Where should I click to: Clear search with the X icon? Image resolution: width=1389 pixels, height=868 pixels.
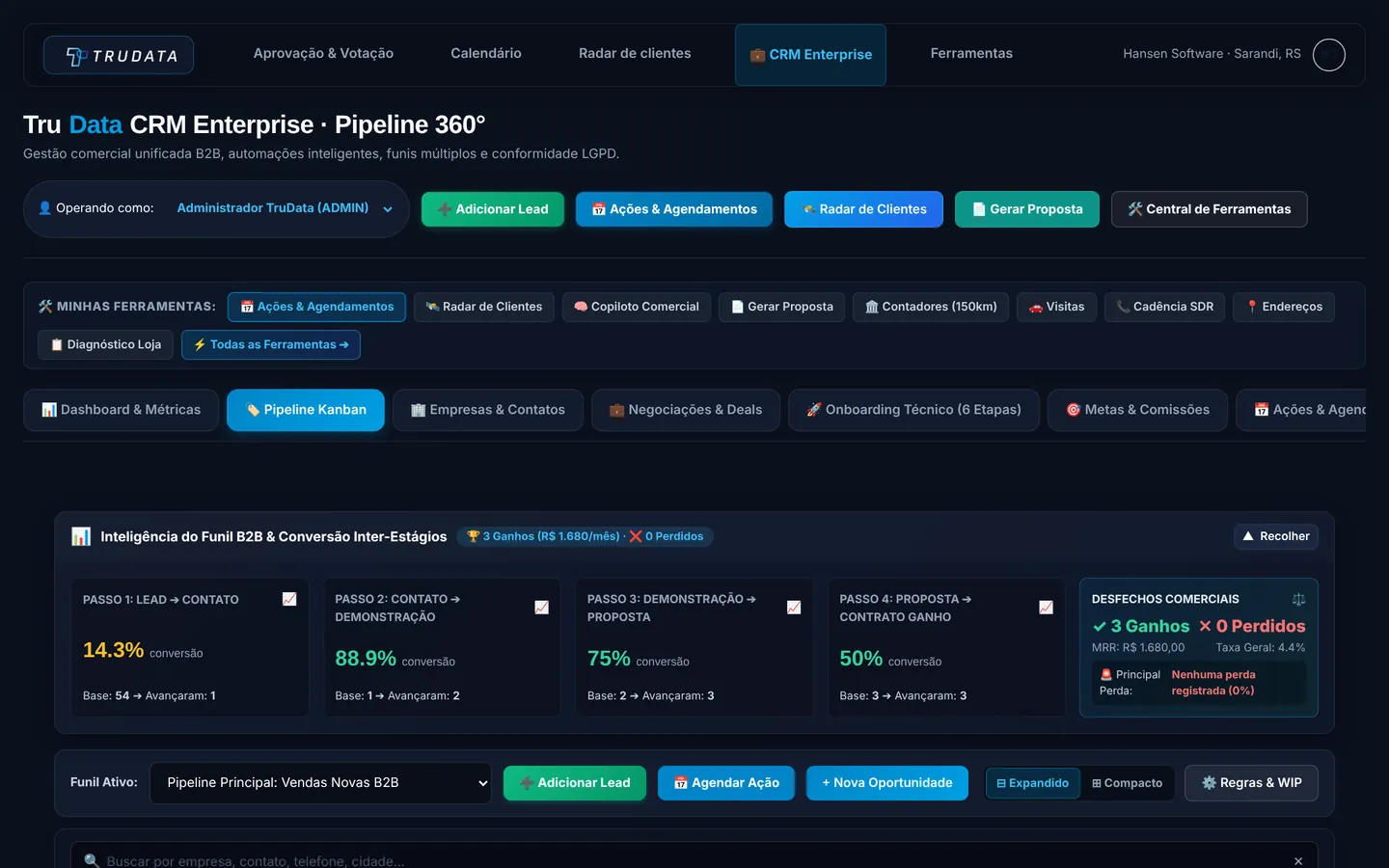tap(1298, 860)
